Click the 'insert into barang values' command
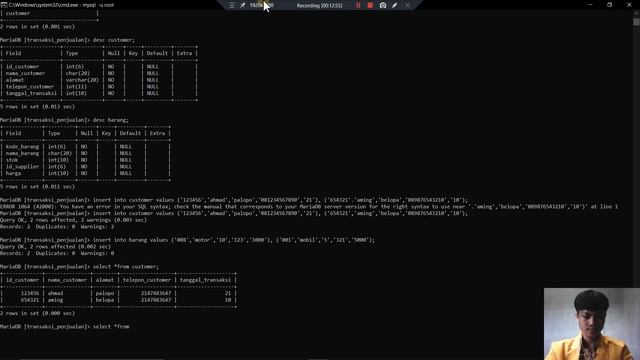 click(x=234, y=240)
